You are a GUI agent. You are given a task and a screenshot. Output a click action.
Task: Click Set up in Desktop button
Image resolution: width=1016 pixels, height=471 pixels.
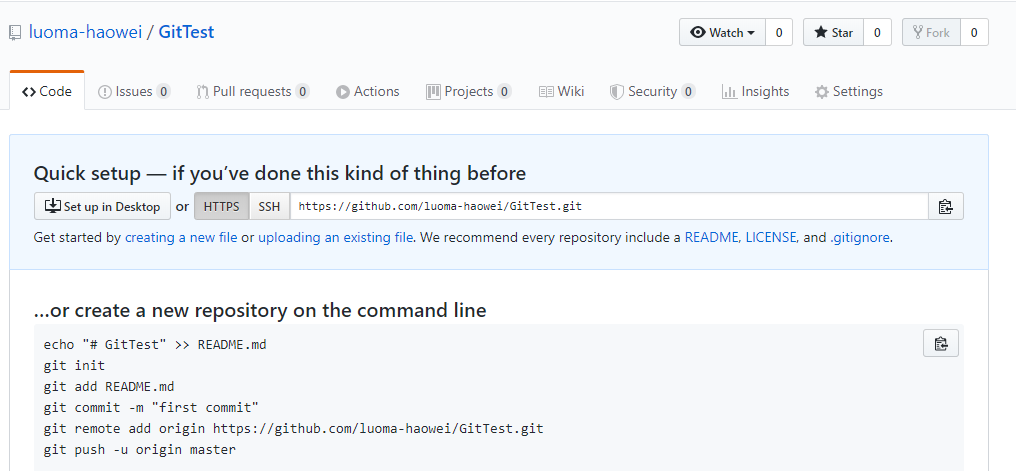102,207
